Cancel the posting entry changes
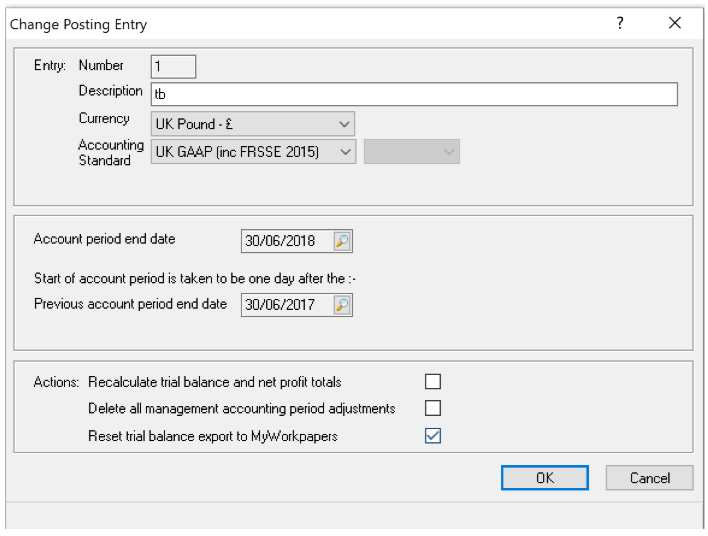 [x=649, y=478]
